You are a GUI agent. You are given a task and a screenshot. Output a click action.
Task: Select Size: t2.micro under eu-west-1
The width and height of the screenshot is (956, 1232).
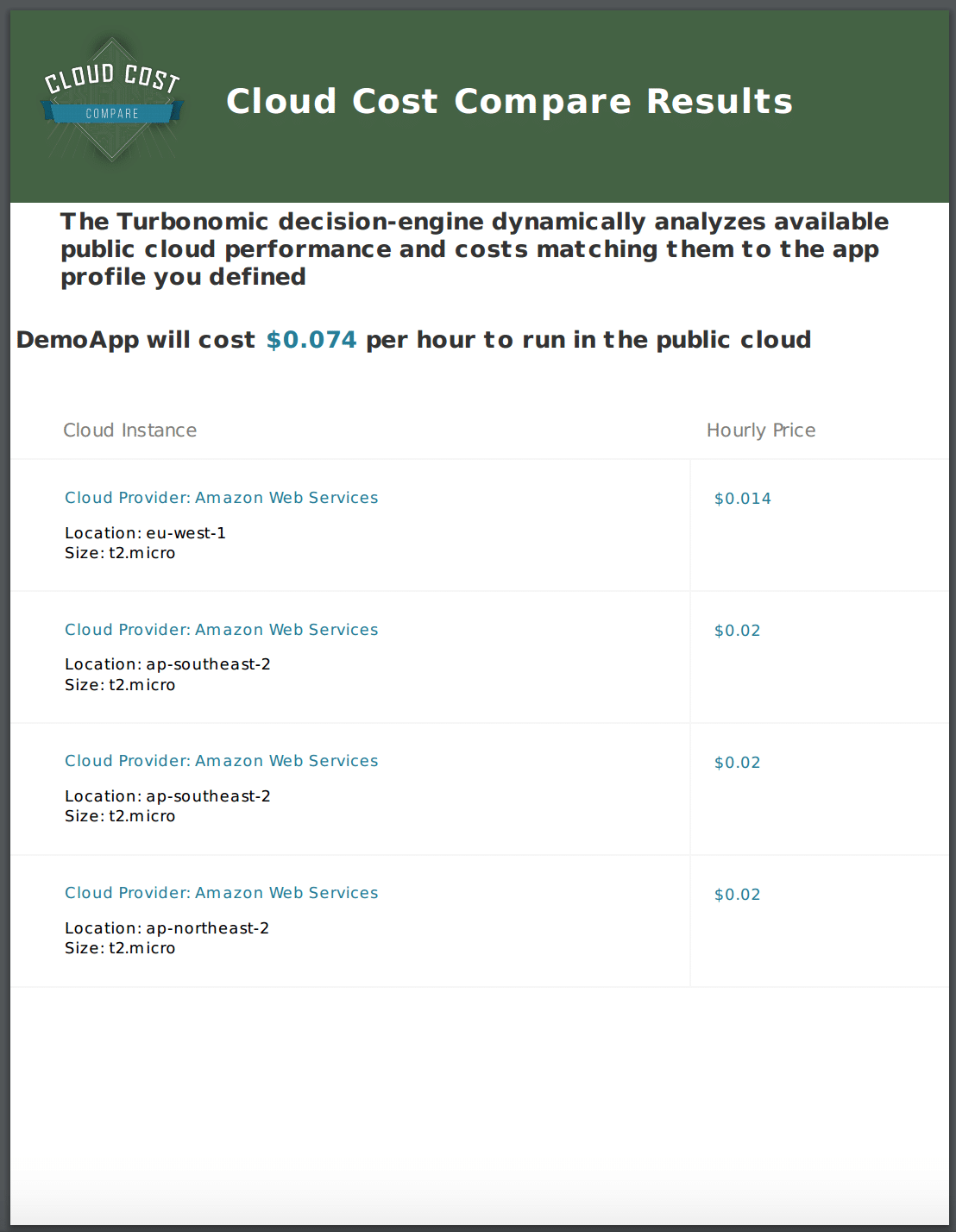pyautogui.click(x=120, y=553)
